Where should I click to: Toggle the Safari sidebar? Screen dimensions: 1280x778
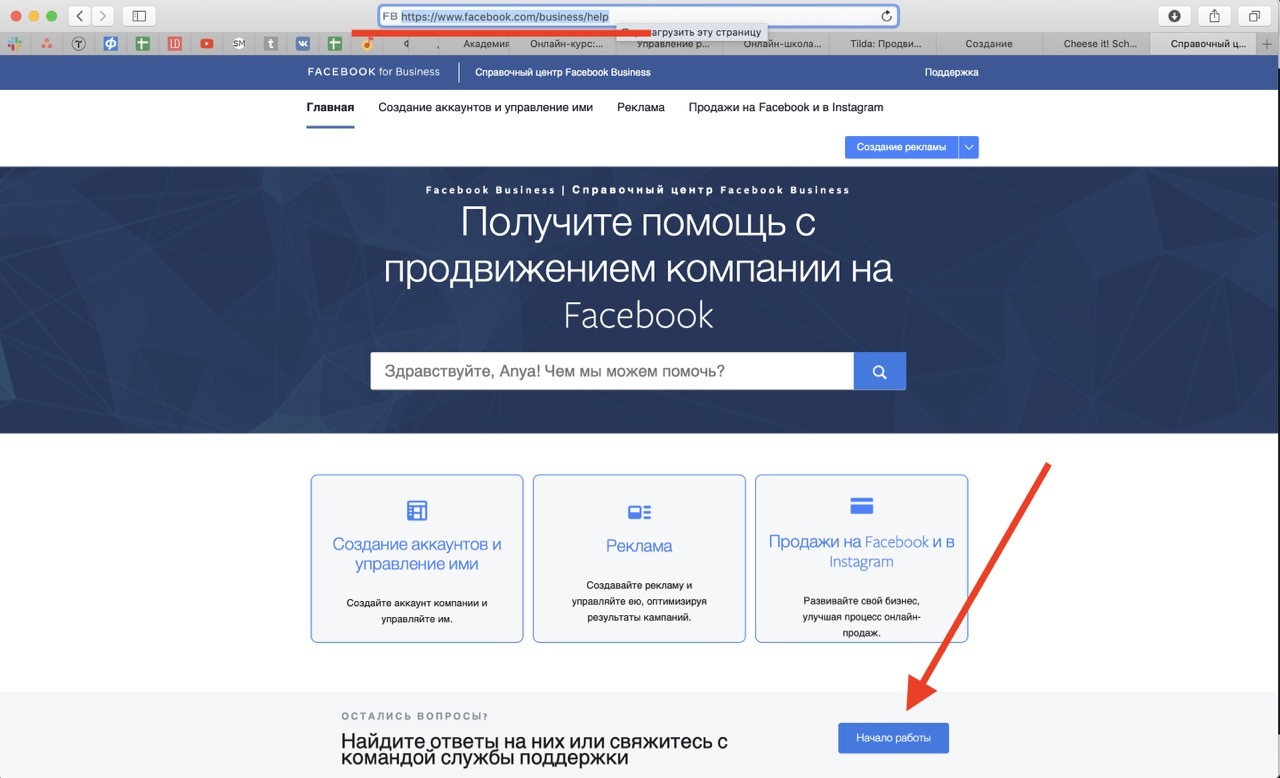139,16
